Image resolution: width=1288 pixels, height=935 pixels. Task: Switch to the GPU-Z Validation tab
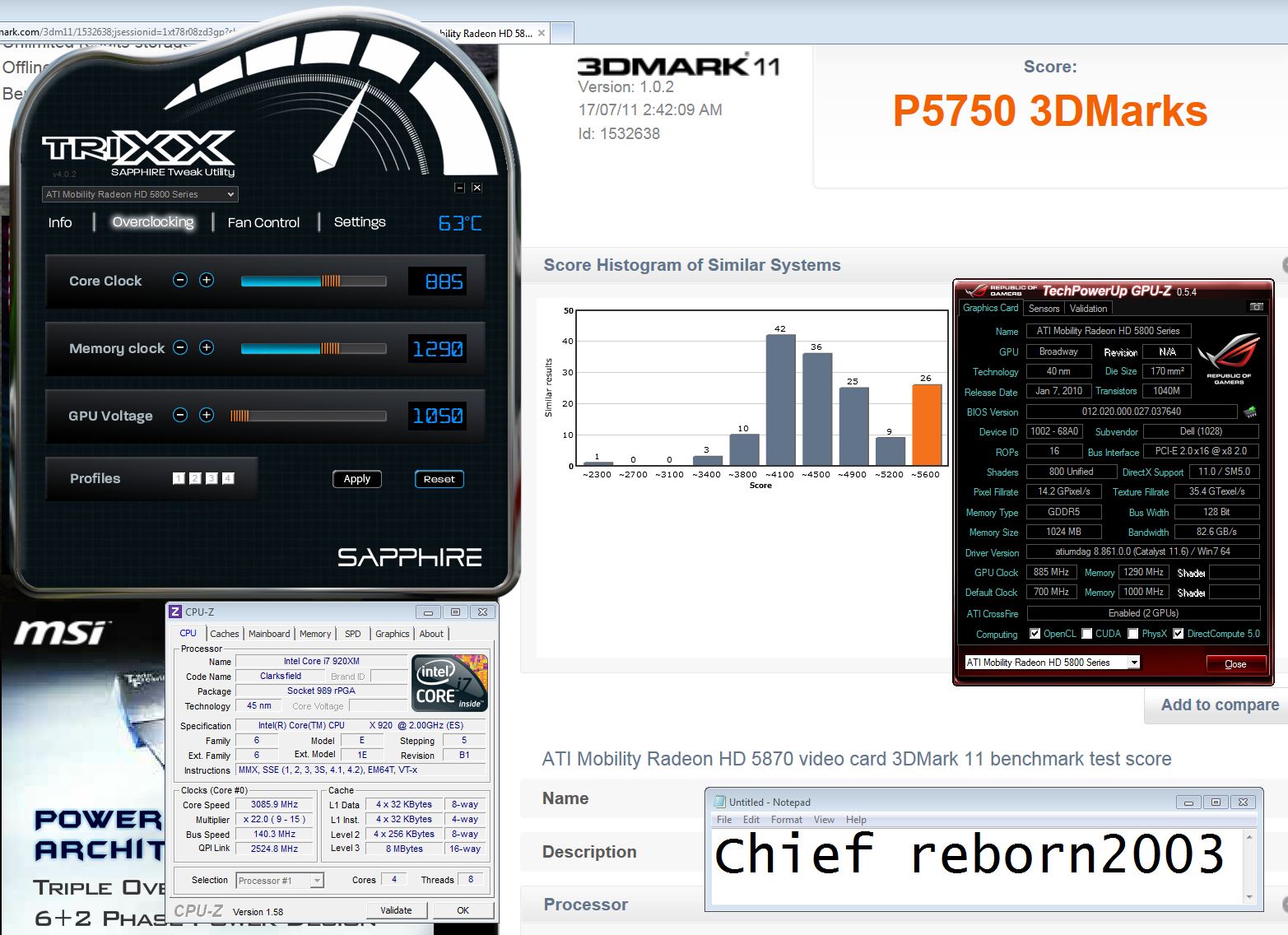(1088, 309)
